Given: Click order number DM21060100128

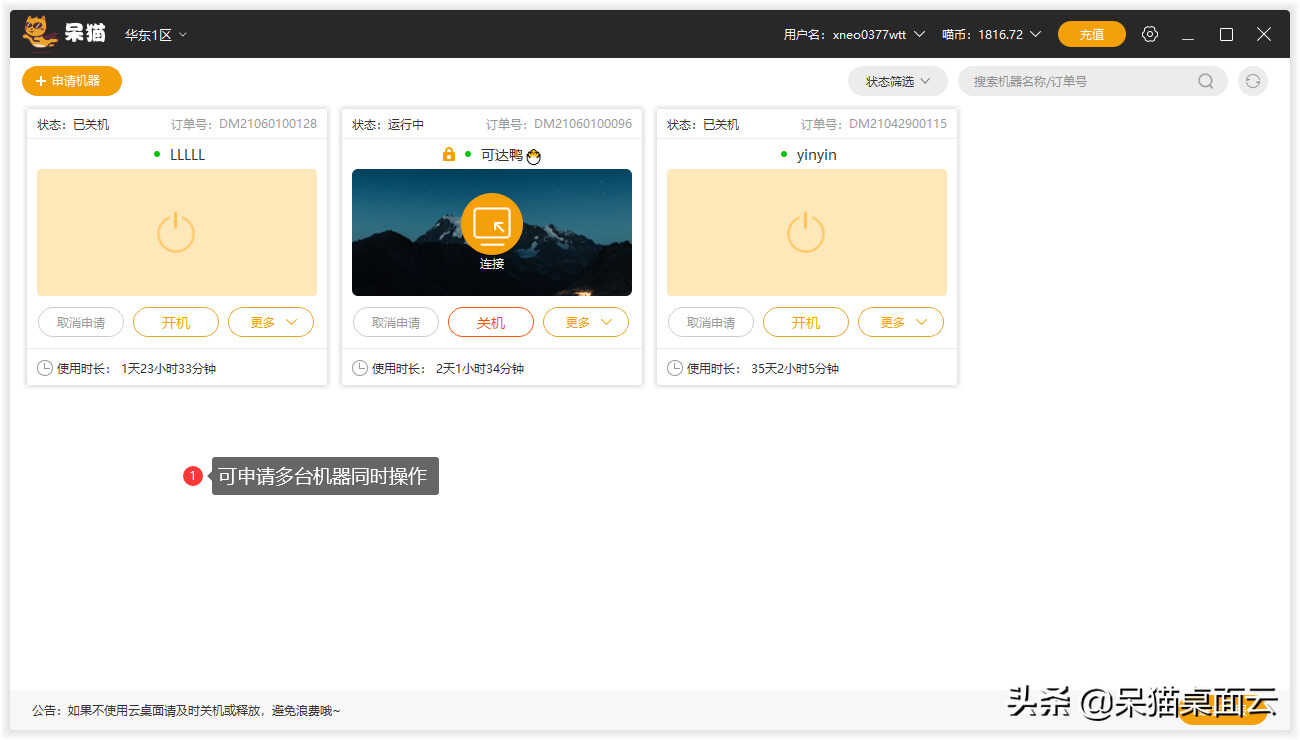Looking at the screenshot, I should (268, 124).
